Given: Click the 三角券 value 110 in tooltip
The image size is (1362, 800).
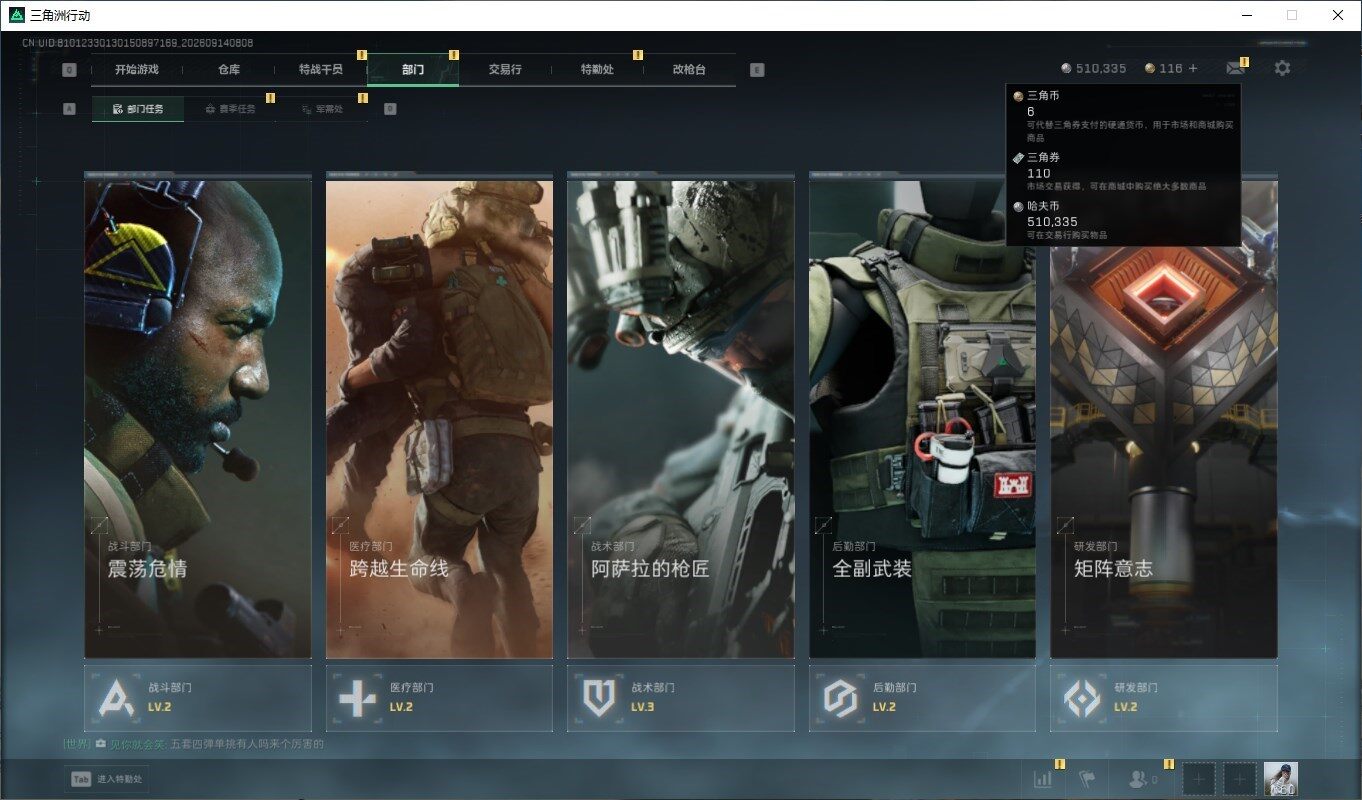Looking at the screenshot, I should 1039,173.
